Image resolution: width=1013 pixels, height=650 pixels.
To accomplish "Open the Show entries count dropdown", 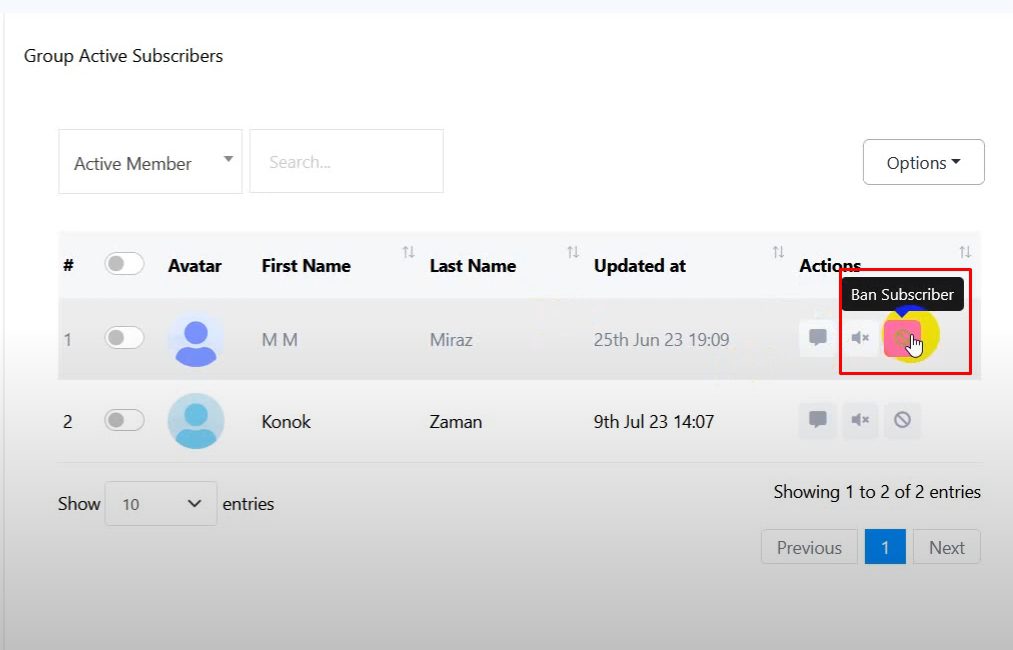I will click(x=161, y=504).
